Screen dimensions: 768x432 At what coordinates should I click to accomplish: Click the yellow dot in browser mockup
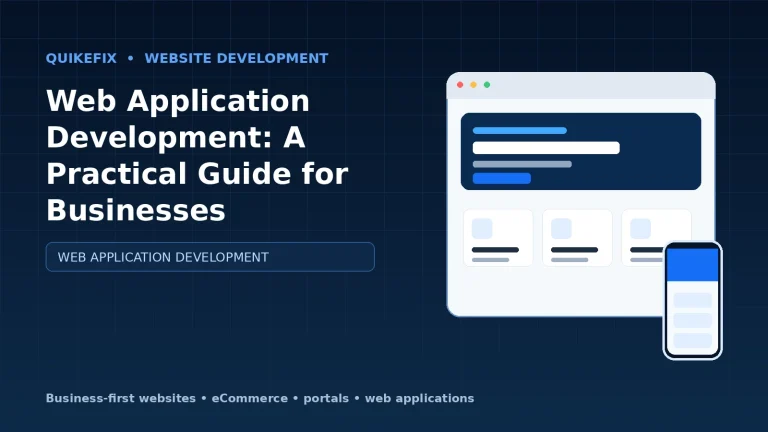(x=474, y=85)
